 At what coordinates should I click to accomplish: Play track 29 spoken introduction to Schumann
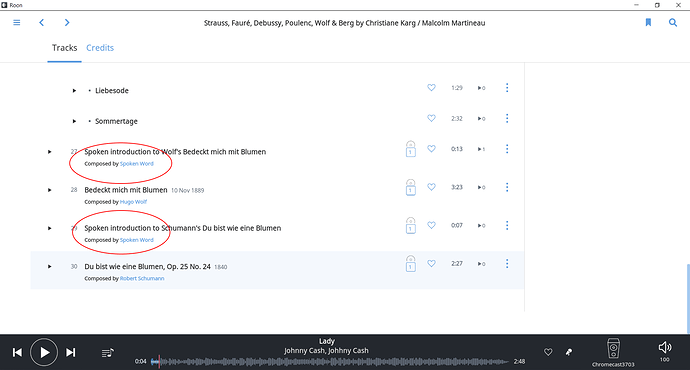(50, 228)
